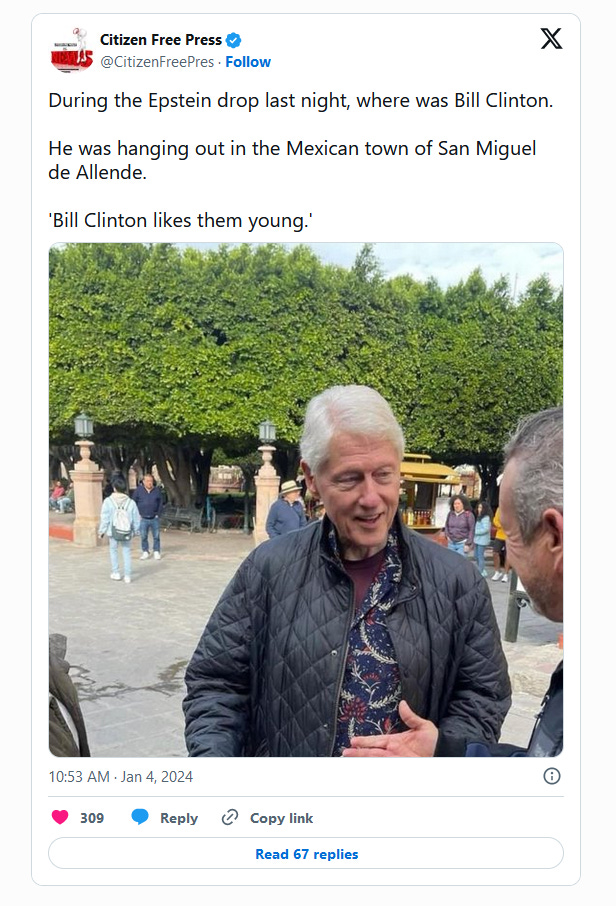Open Read 67 replies
616x906 pixels.
(306, 853)
